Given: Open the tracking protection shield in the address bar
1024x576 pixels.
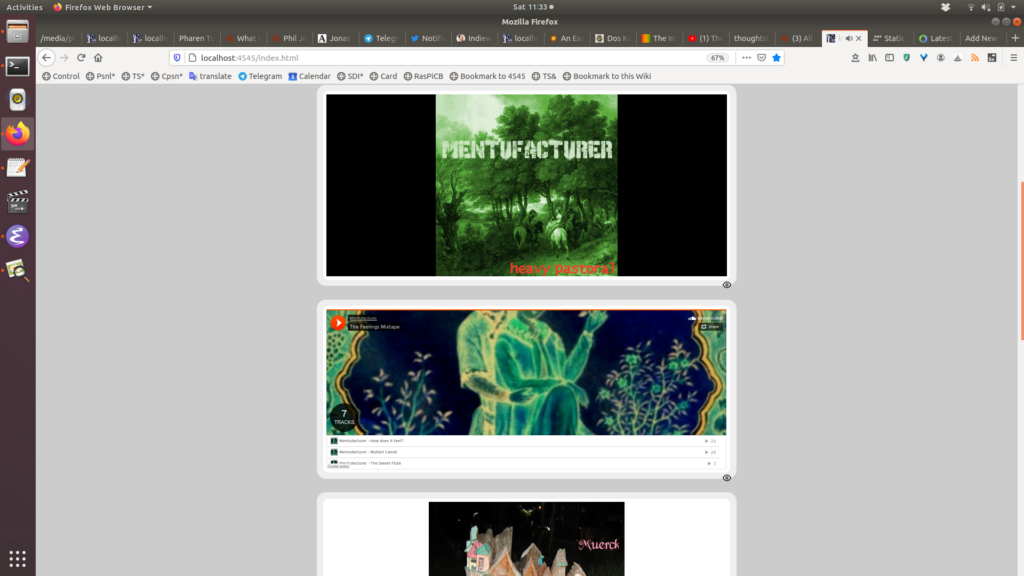Looking at the screenshot, I should [x=177, y=57].
